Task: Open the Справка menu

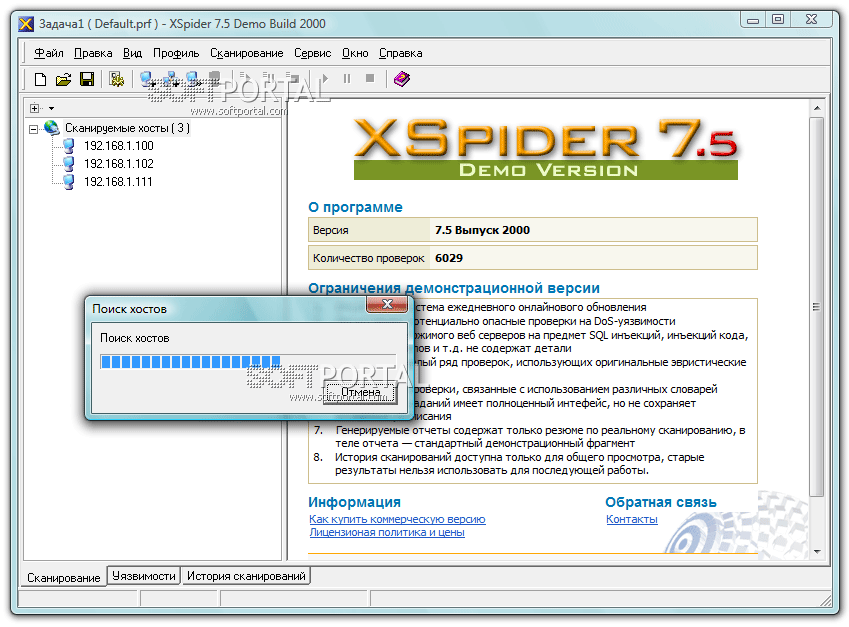Action: 400,53
